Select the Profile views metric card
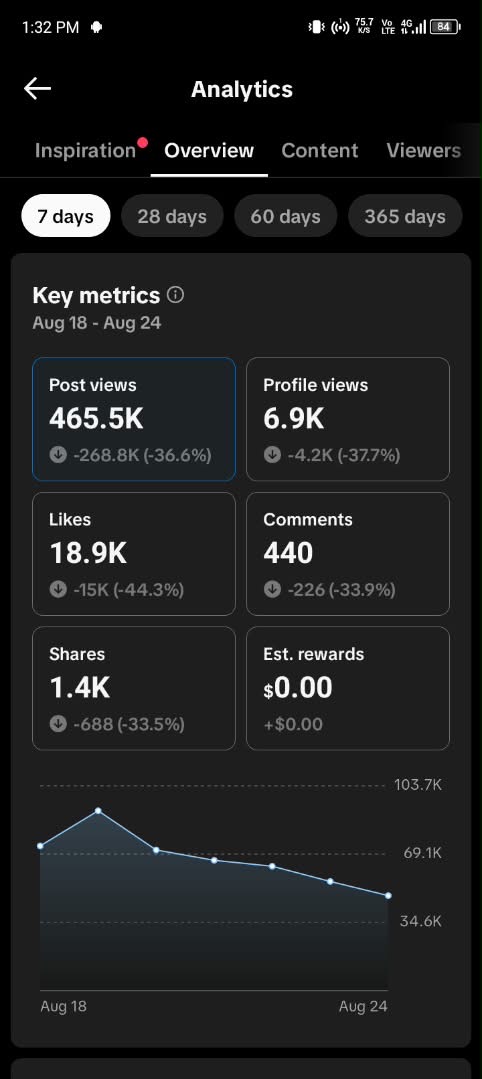Viewport: 482px width, 1079px height. point(348,419)
